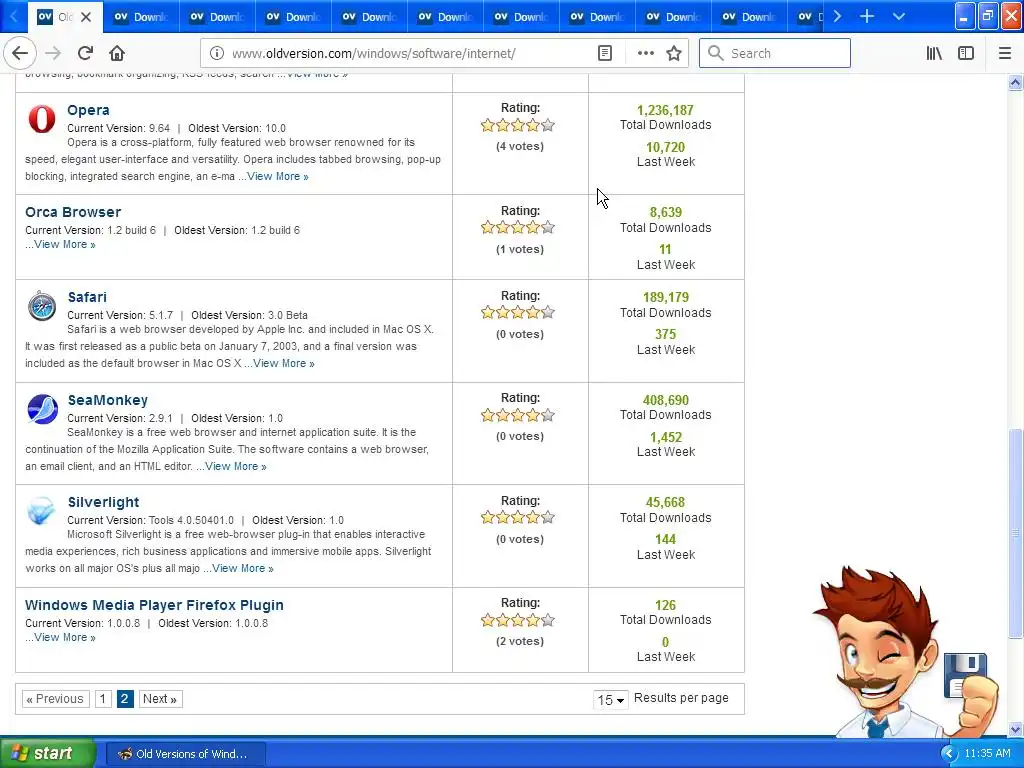Open the browser home page

coord(117,53)
